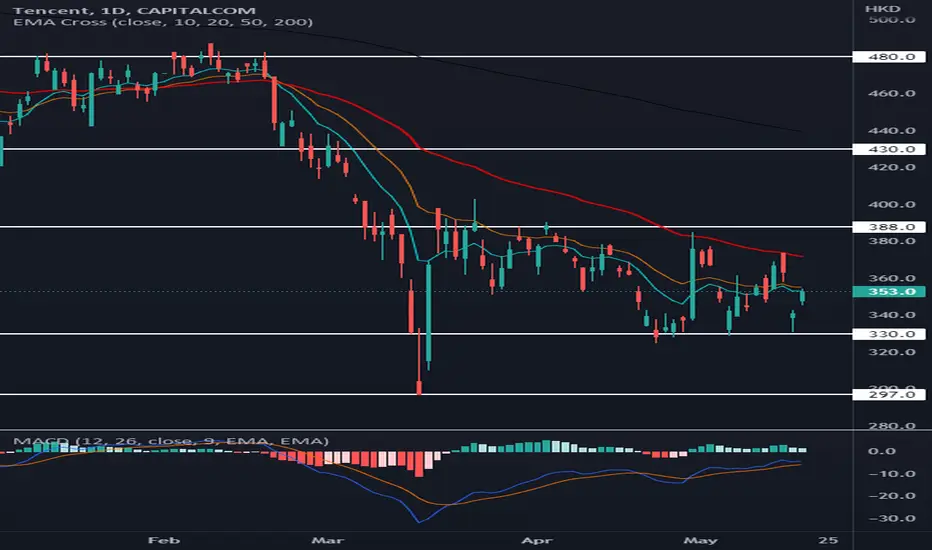Click the Feb label on time axis
Viewport: 932px width, 550px height.
pyautogui.click(x=163, y=540)
